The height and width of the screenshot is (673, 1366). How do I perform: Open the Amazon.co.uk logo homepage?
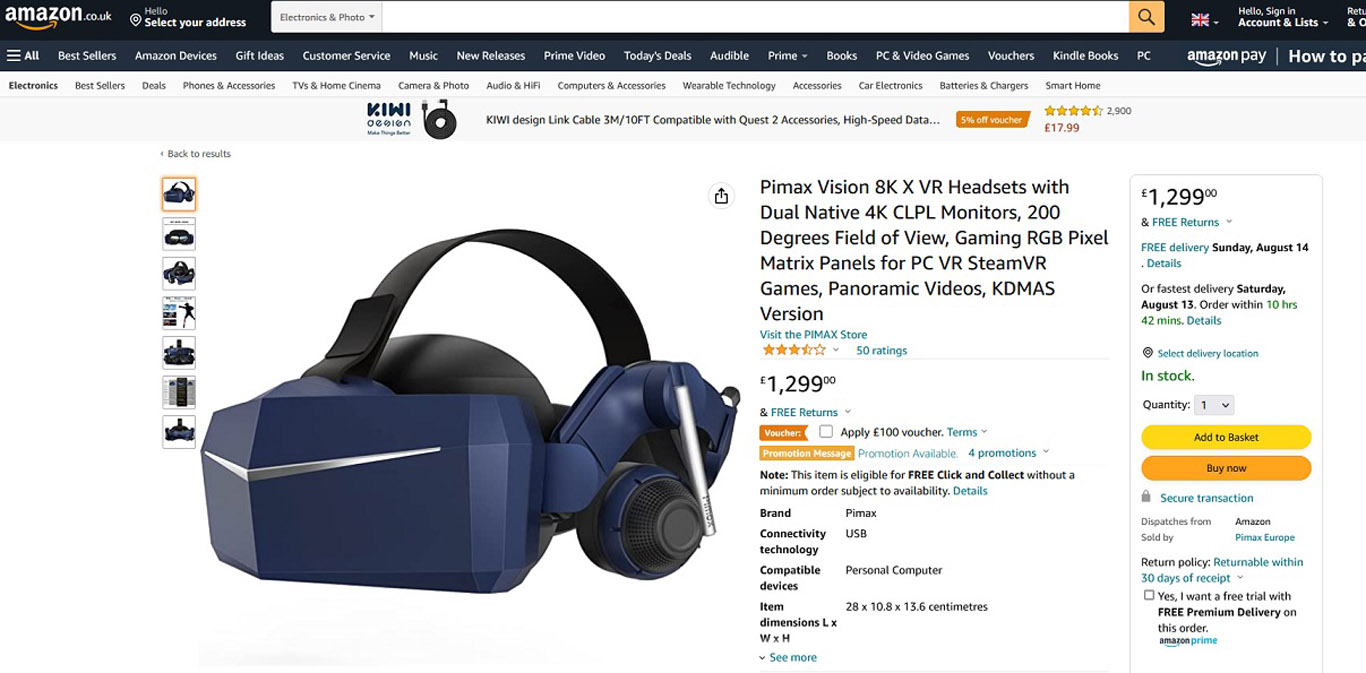click(59, 17)
